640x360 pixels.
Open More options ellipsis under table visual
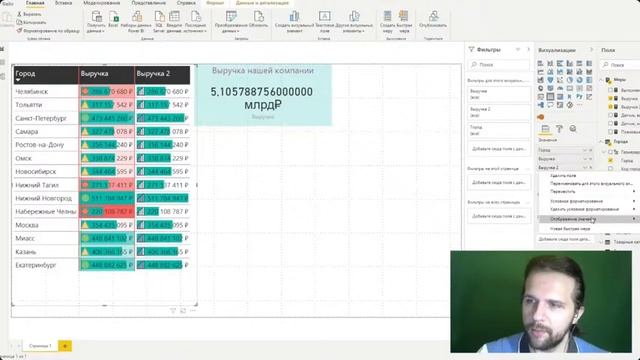(x=193, y=311)
